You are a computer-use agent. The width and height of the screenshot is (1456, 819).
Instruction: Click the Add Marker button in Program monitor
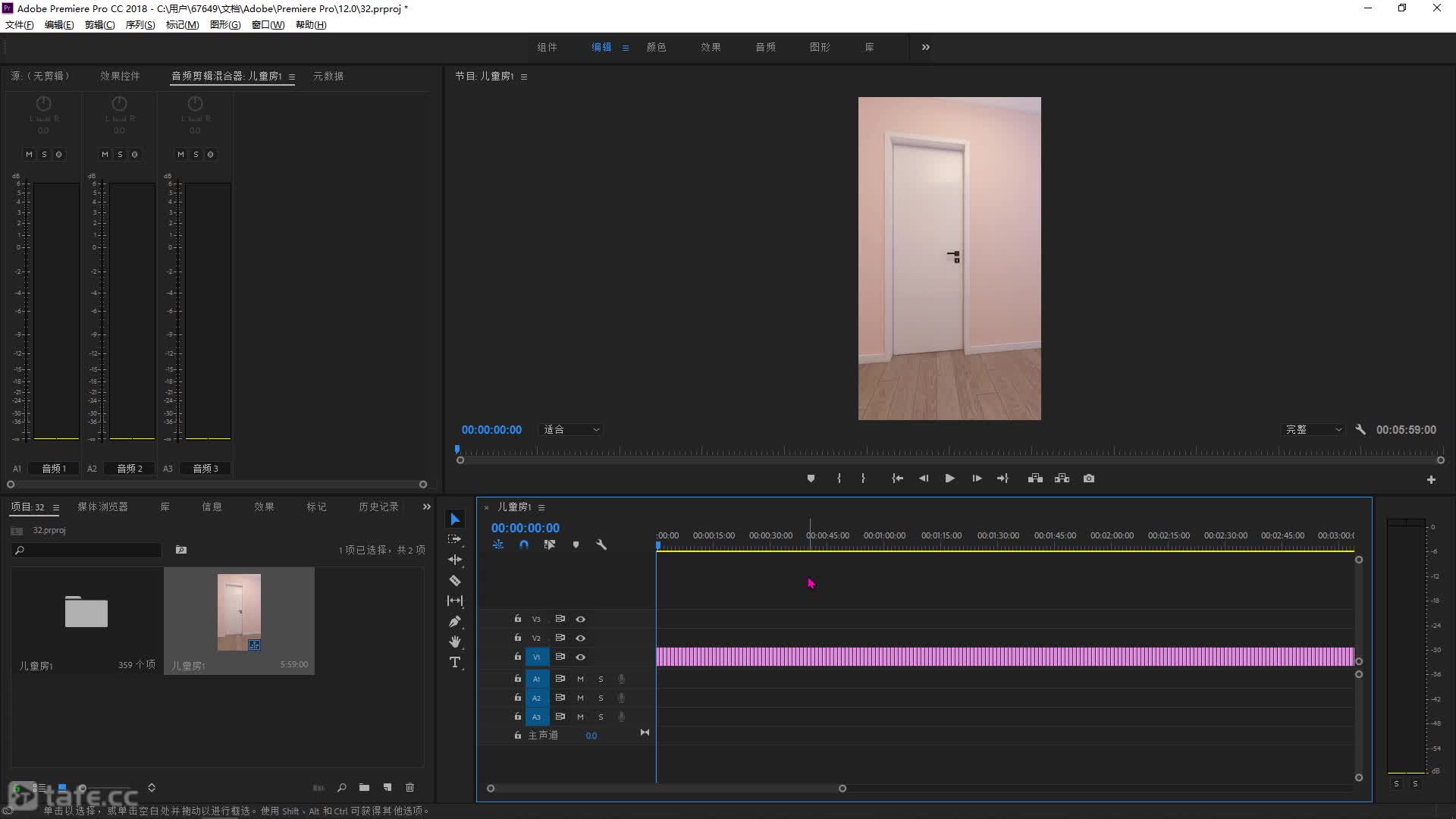point(811,479)
